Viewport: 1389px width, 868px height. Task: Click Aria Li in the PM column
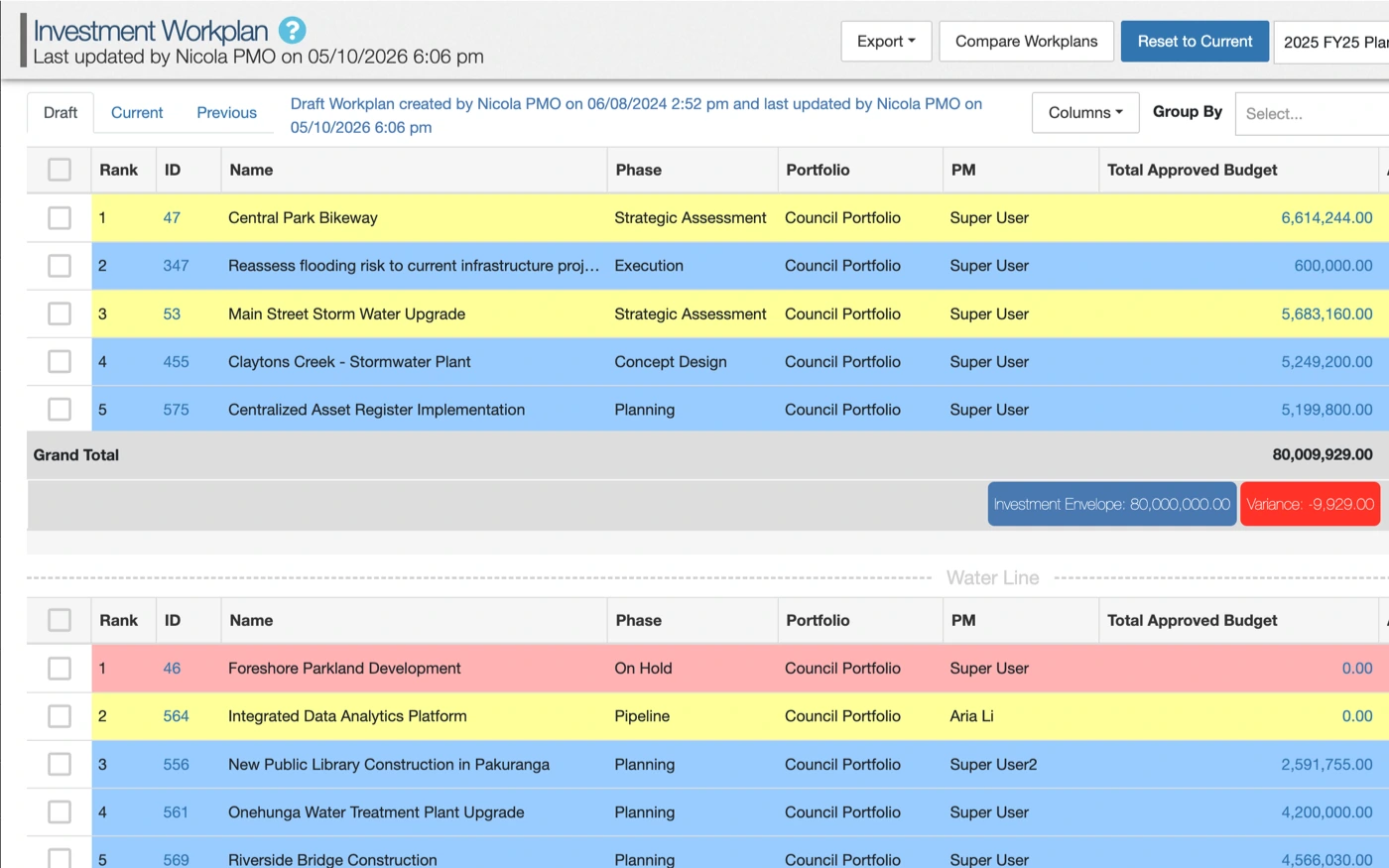click(x=971, y=716)
